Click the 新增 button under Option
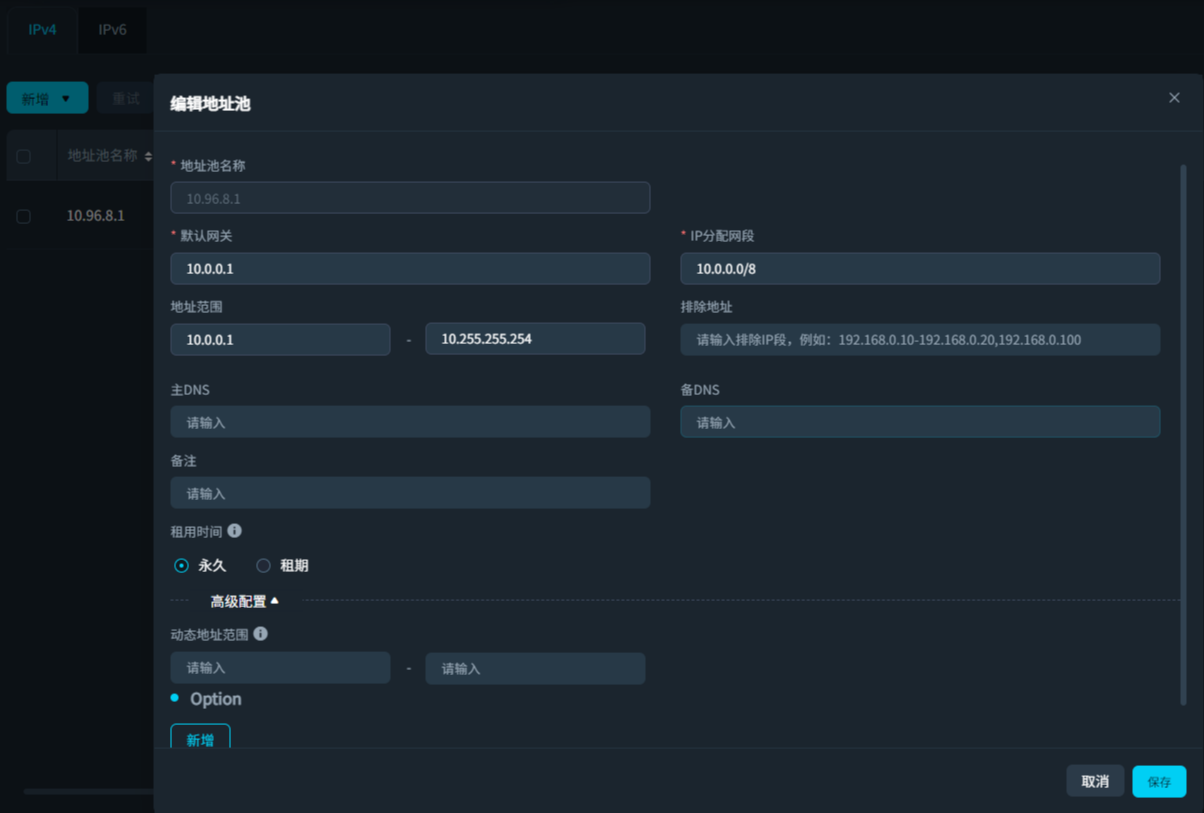The width and height of the screenshot is (1204, 813). click(x=200, y=739)
